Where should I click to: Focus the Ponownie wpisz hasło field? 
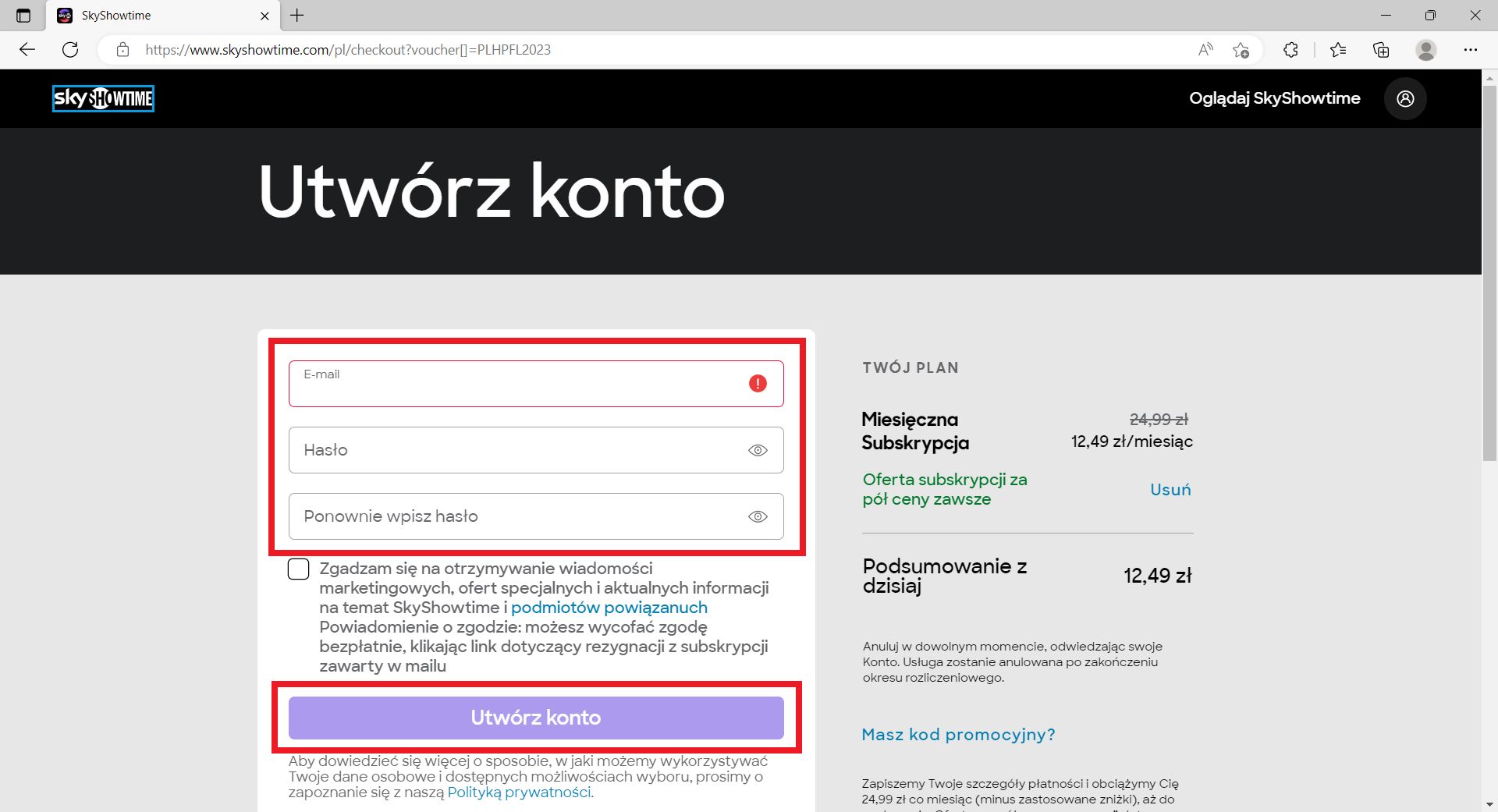[536, 516]
